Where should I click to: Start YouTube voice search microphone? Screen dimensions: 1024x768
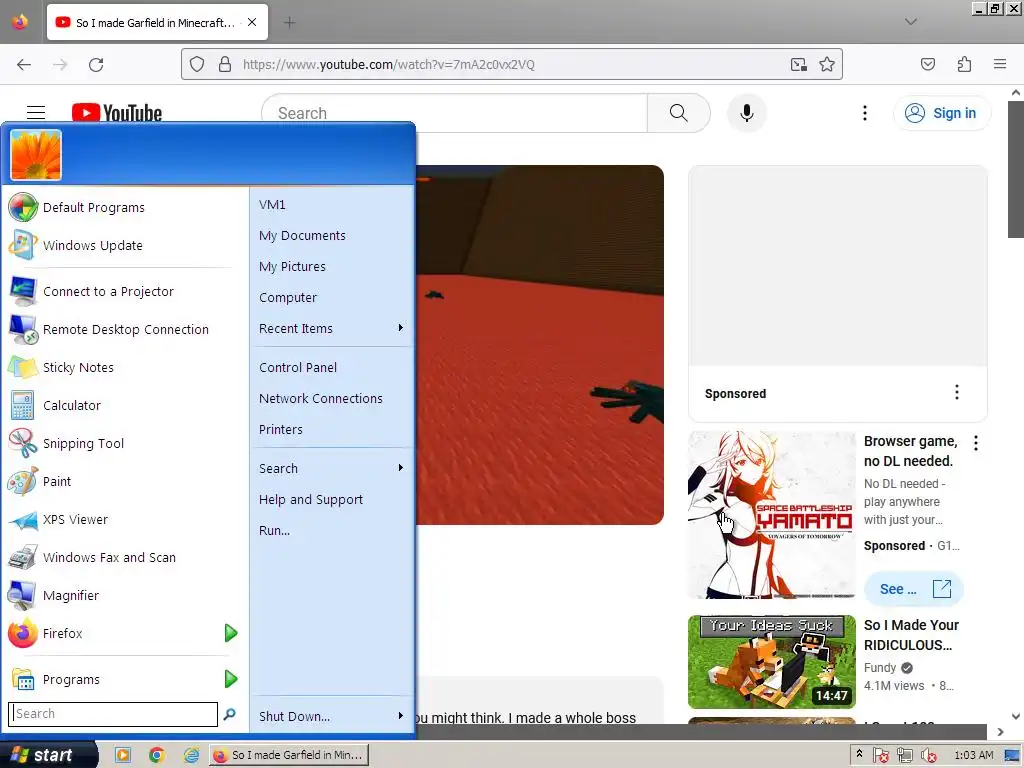click(746, 113)
